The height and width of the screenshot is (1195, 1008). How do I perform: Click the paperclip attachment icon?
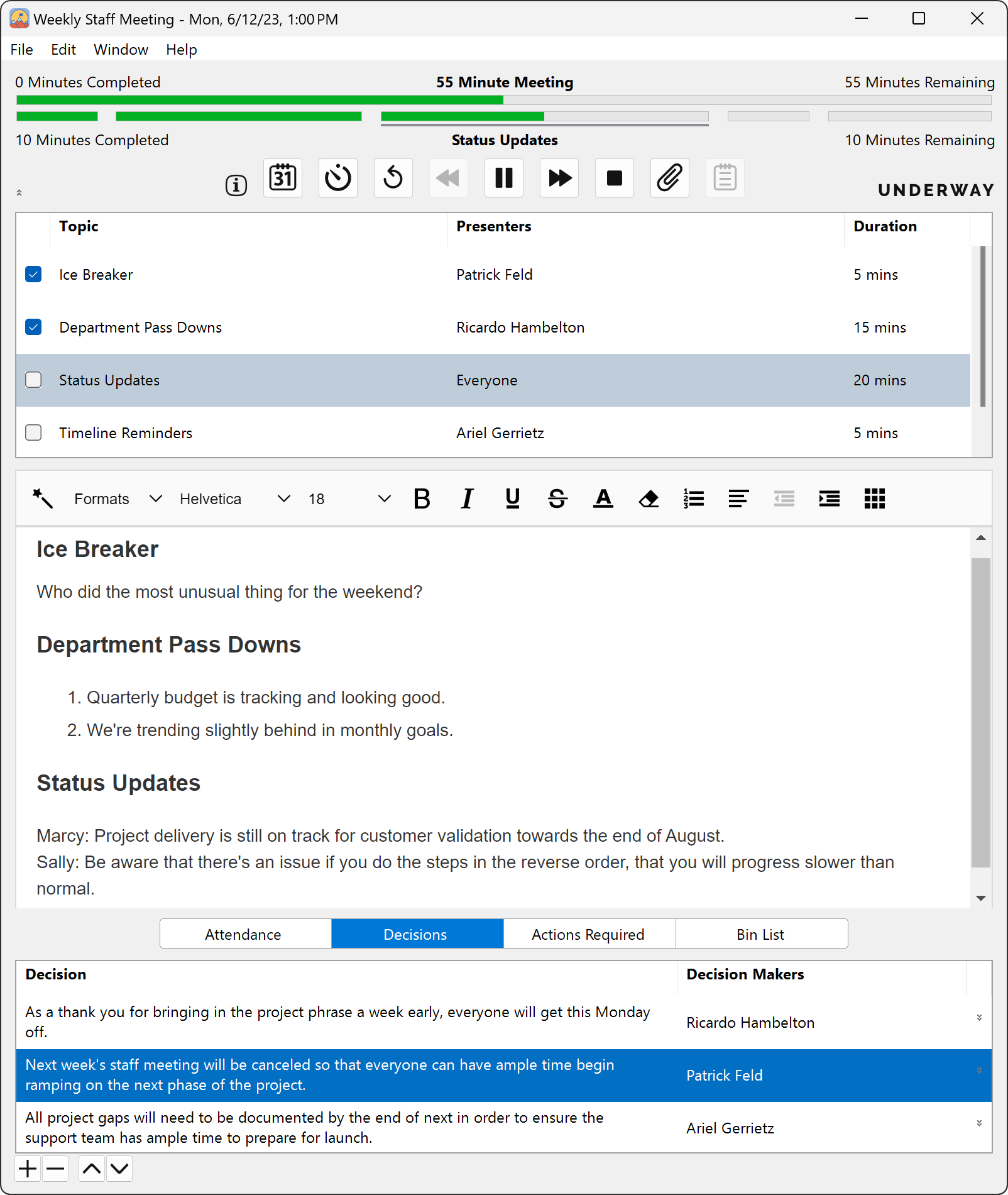coord(669,179)
